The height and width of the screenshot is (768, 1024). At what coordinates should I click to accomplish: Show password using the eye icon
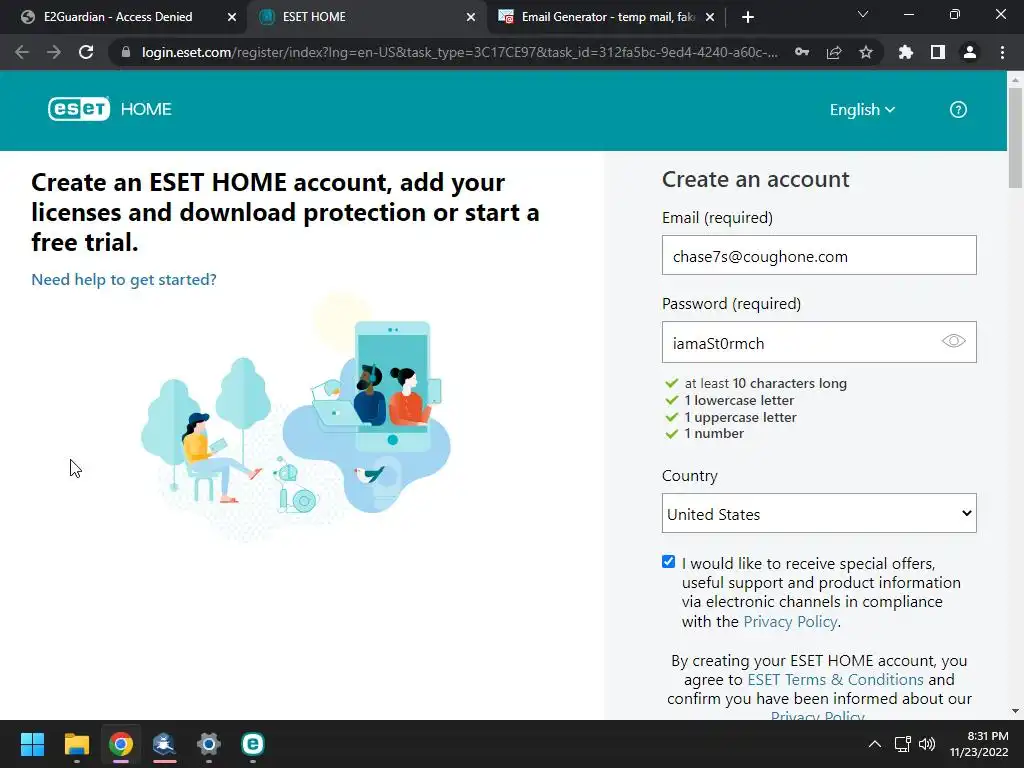[953, 341]
